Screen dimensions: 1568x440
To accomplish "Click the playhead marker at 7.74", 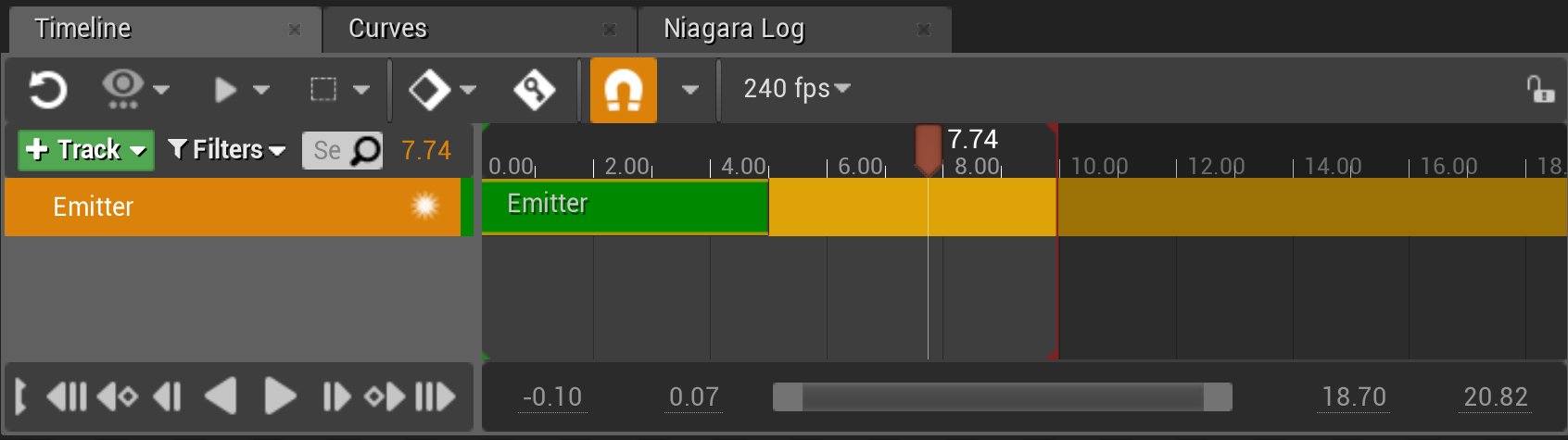I will click(x=928, y=150).
